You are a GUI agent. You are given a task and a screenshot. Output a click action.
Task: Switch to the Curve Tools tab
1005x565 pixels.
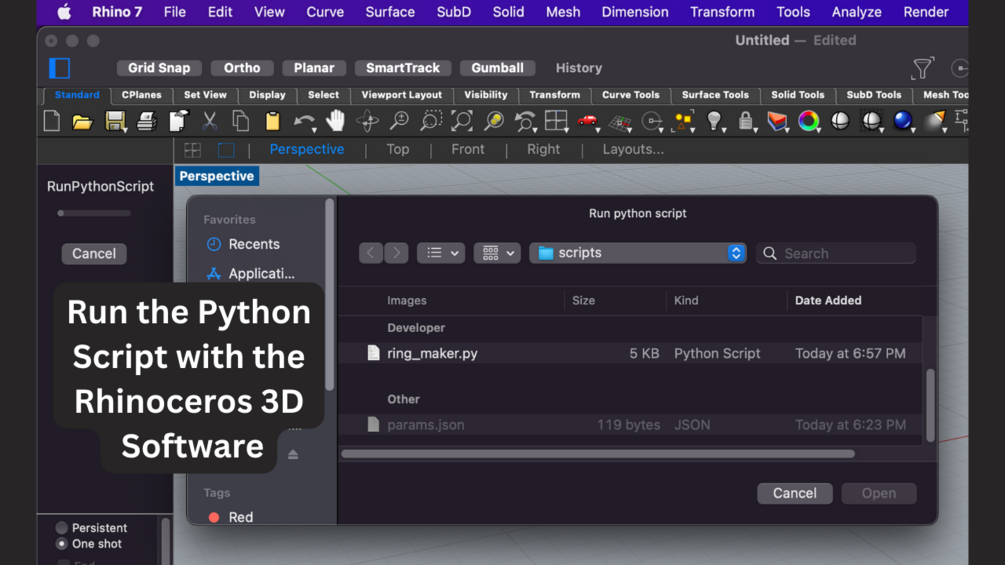pos(631,95)
